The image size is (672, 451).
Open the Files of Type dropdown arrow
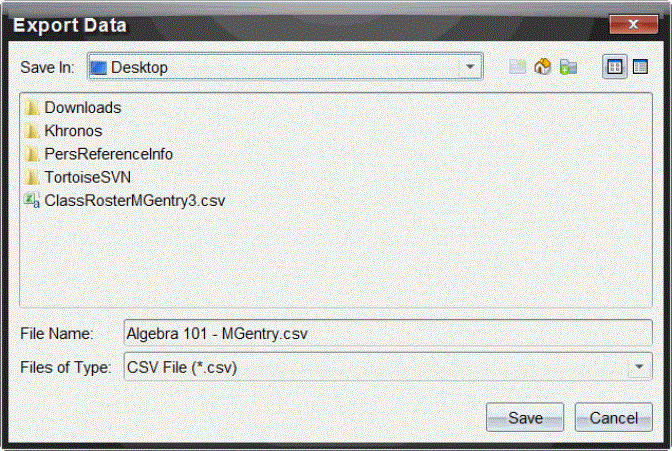tap(640, 367)
